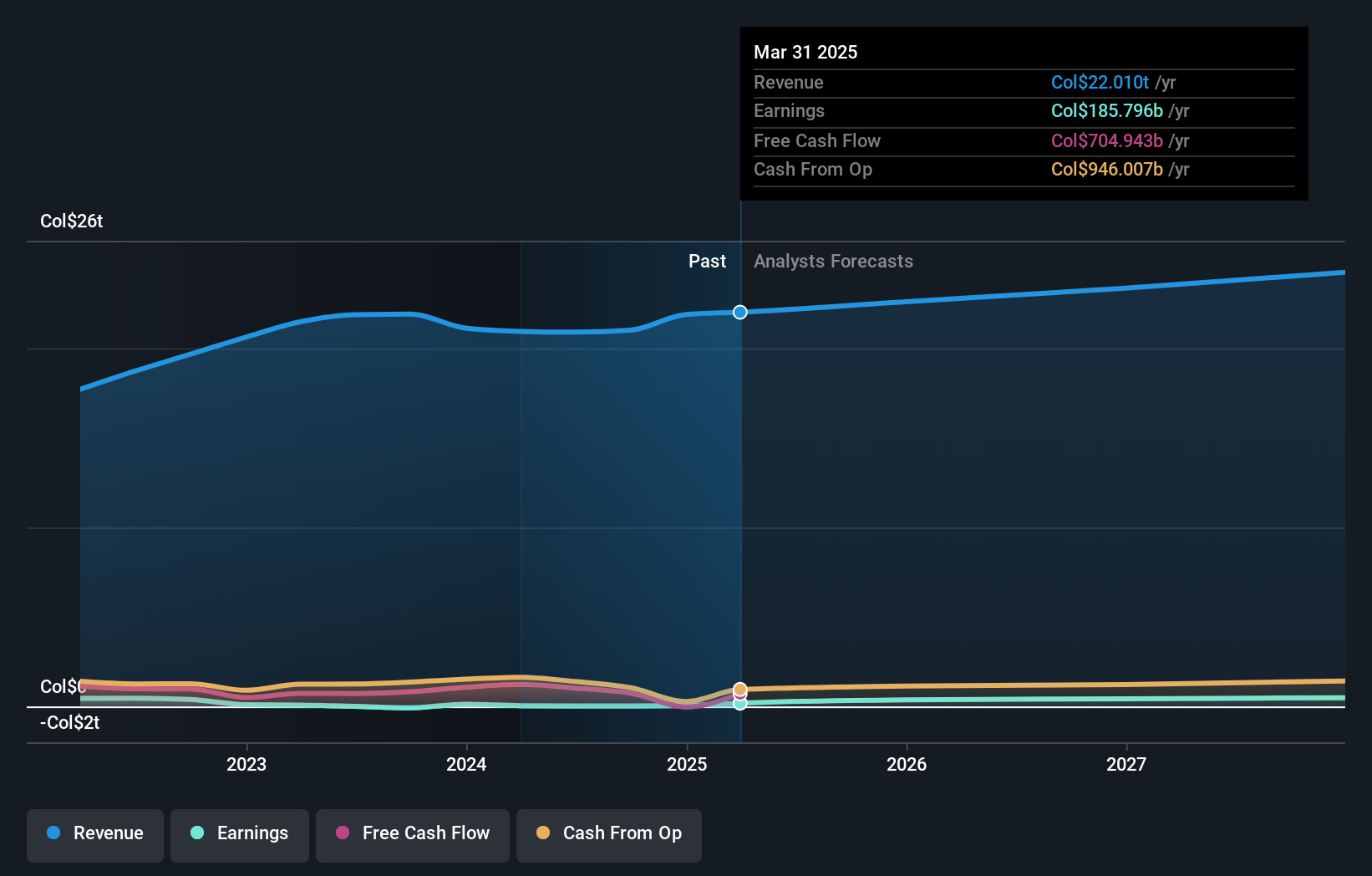The height and width of the screenshot is (876, 1372).
Task: Click the Col$26t y-axis label
Action: pyautogui.click(x=72, y=221)
